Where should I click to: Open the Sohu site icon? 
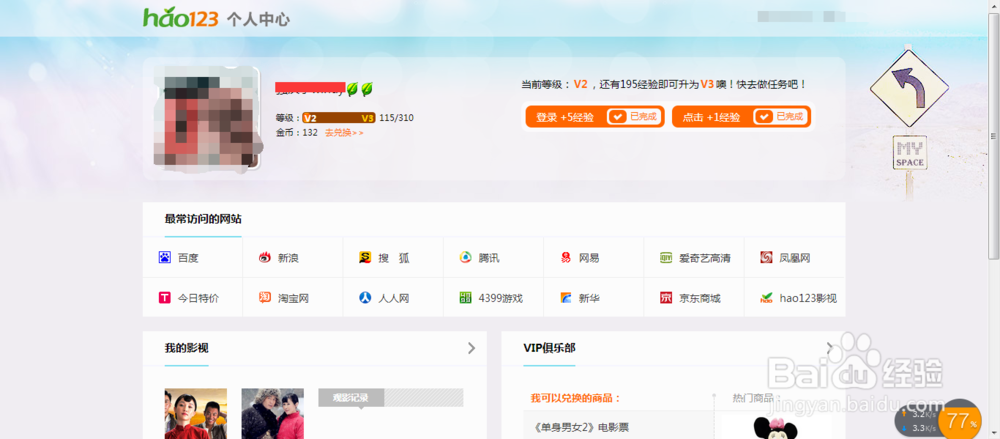tap(365, 258)
